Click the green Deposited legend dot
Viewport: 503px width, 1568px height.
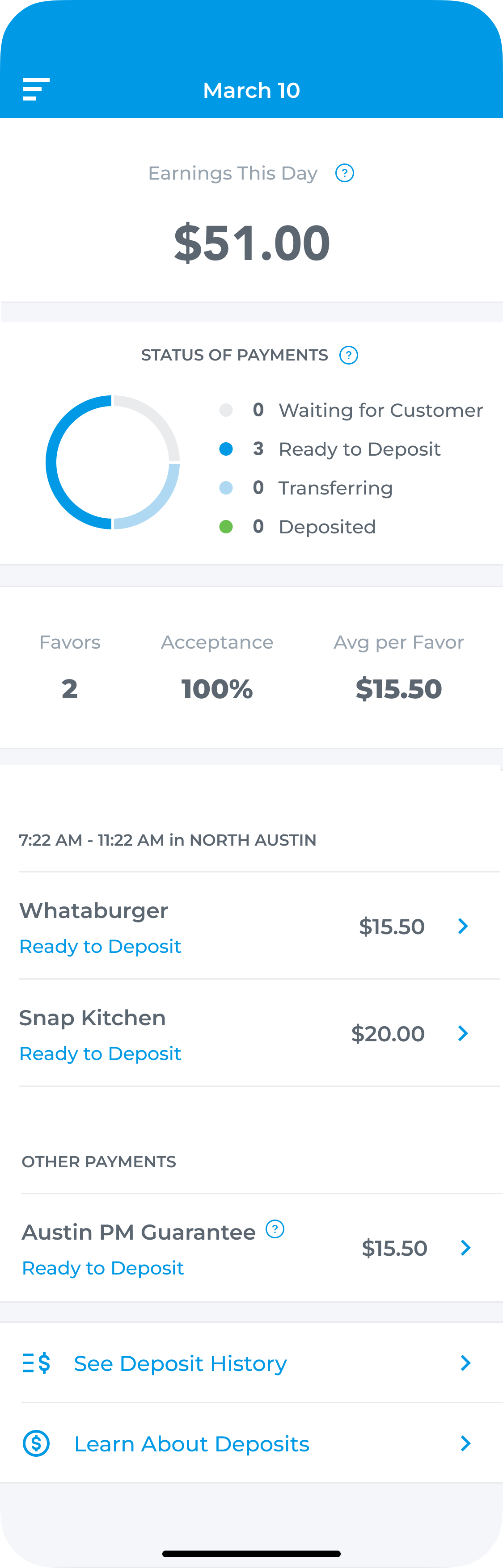click(226, 527)
